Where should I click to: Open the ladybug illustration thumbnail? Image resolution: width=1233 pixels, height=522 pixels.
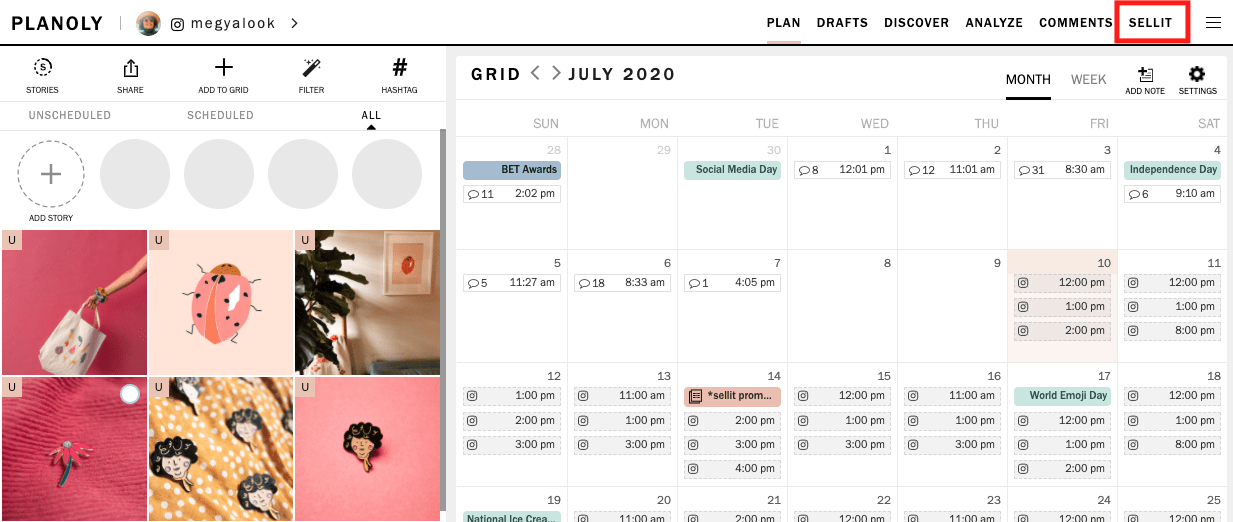click(221, 302)
